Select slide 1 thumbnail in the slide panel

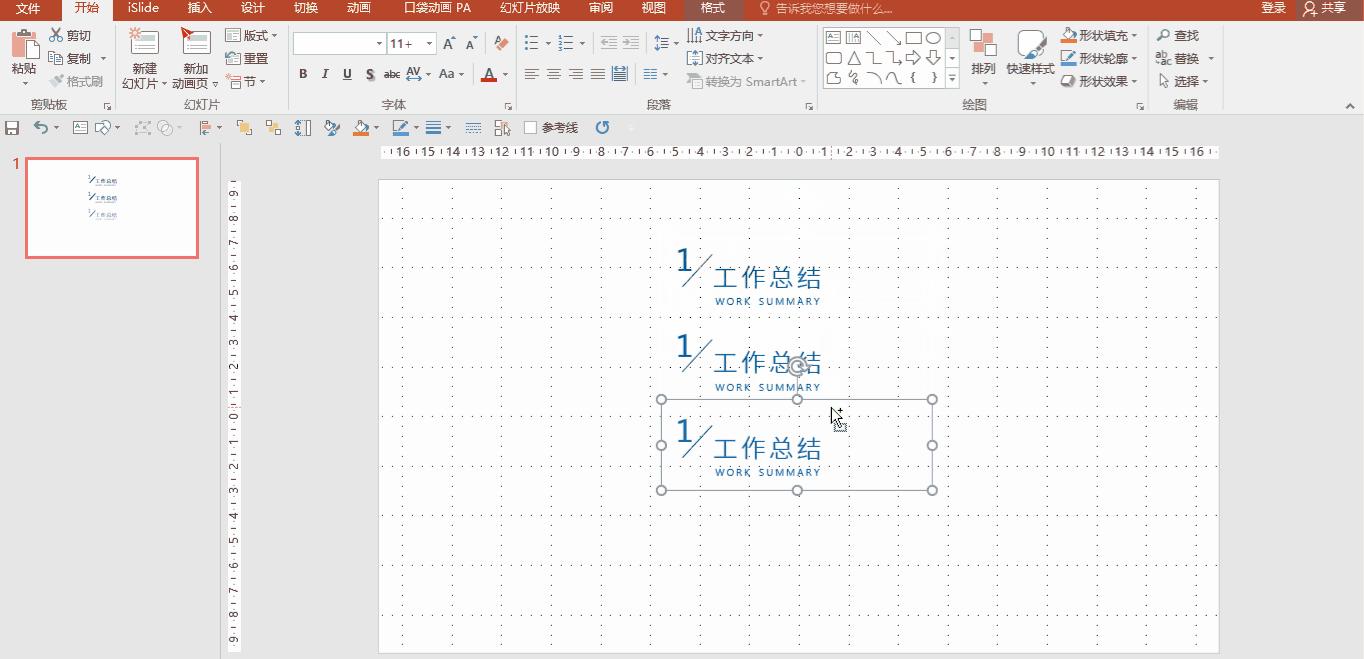(112, 208)
